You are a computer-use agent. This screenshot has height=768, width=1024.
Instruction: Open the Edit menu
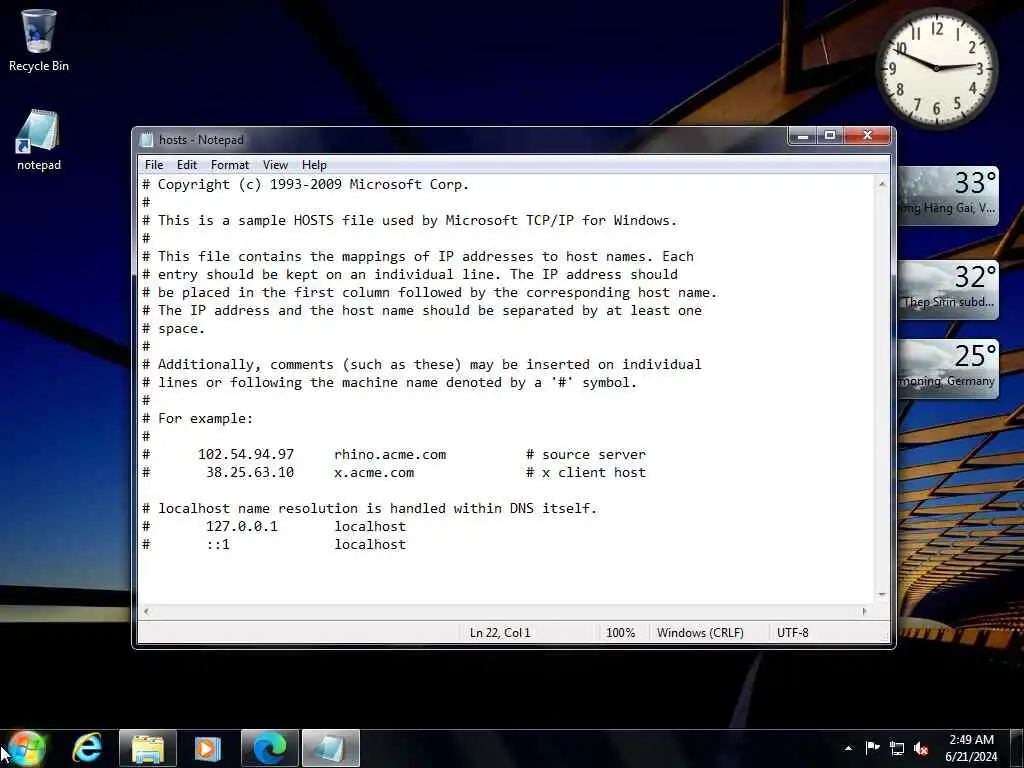(x=187, y=165)
